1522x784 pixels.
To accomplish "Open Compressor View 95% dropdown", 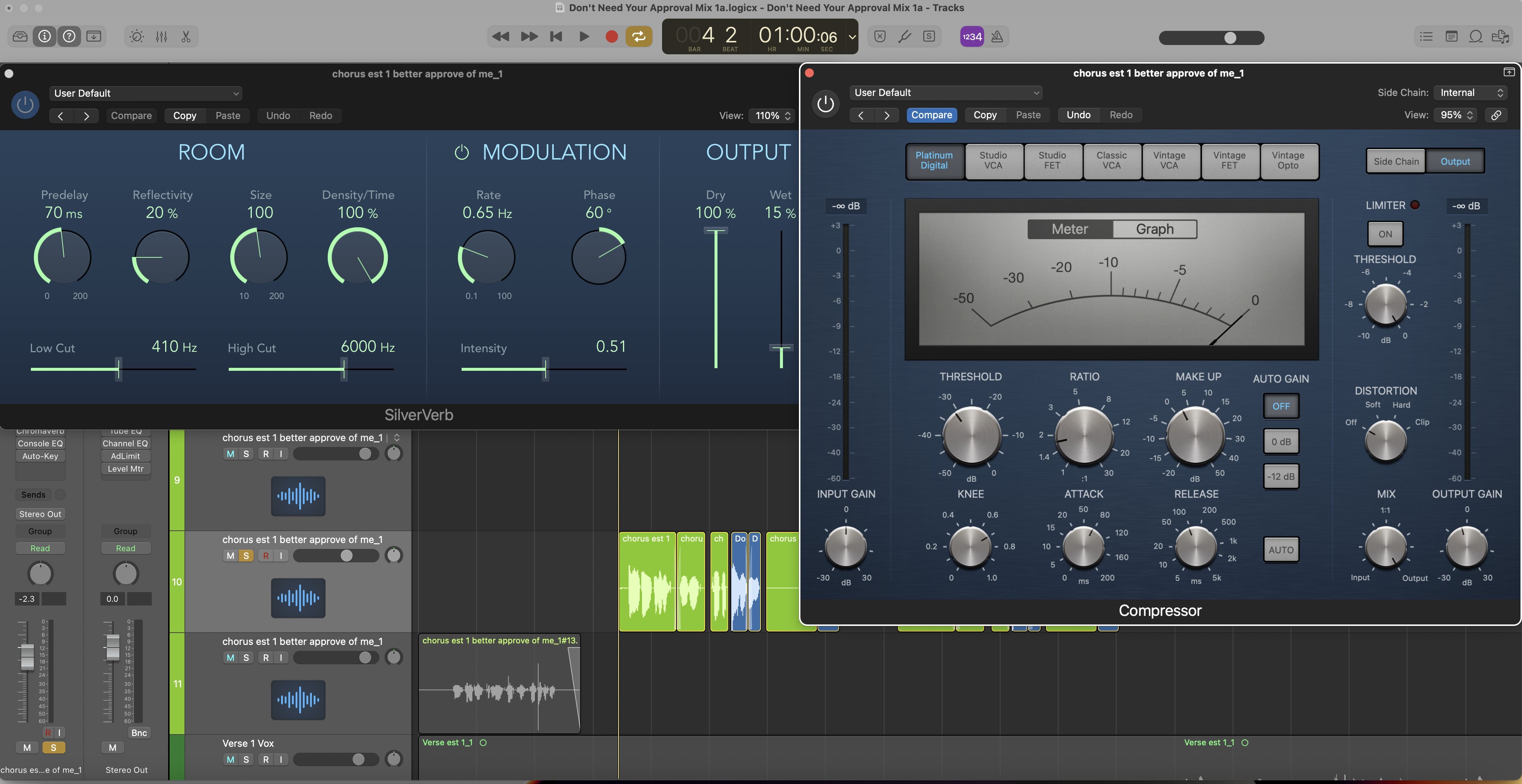I will point(1457,115).
